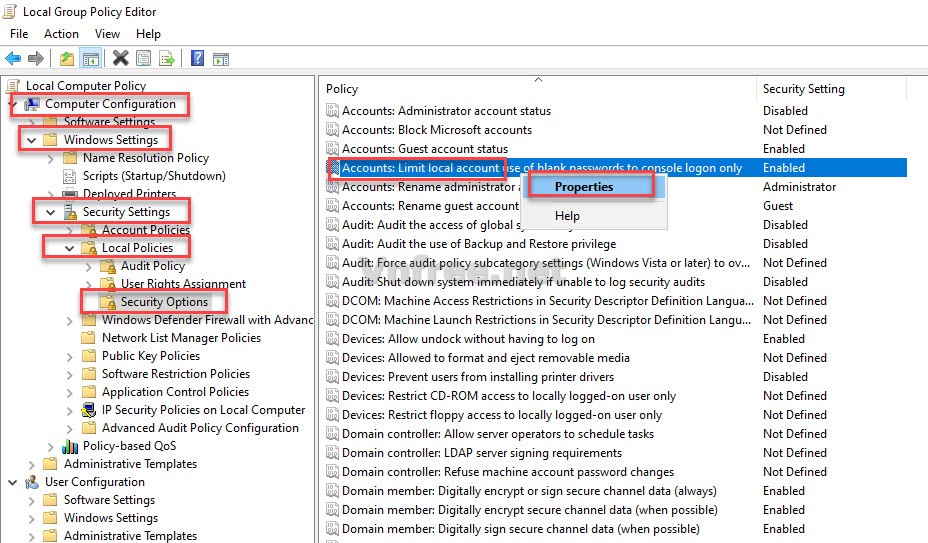Click the Local Group Policy Editor title icon
This screenshot has height=543, width=928.
tap(10, 11)
